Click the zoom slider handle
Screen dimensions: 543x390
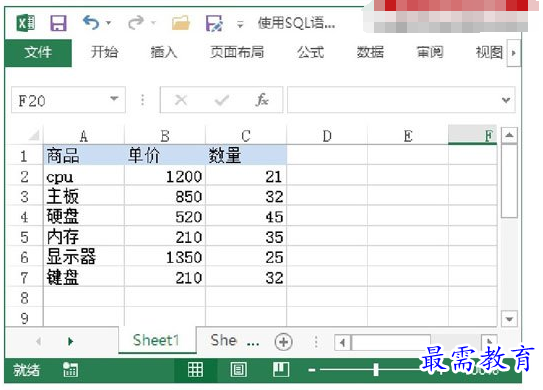[x=376, y=370]
